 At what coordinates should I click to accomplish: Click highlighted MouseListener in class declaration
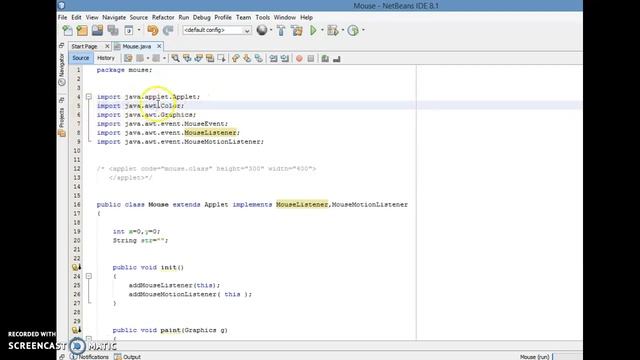pos(302,204)
